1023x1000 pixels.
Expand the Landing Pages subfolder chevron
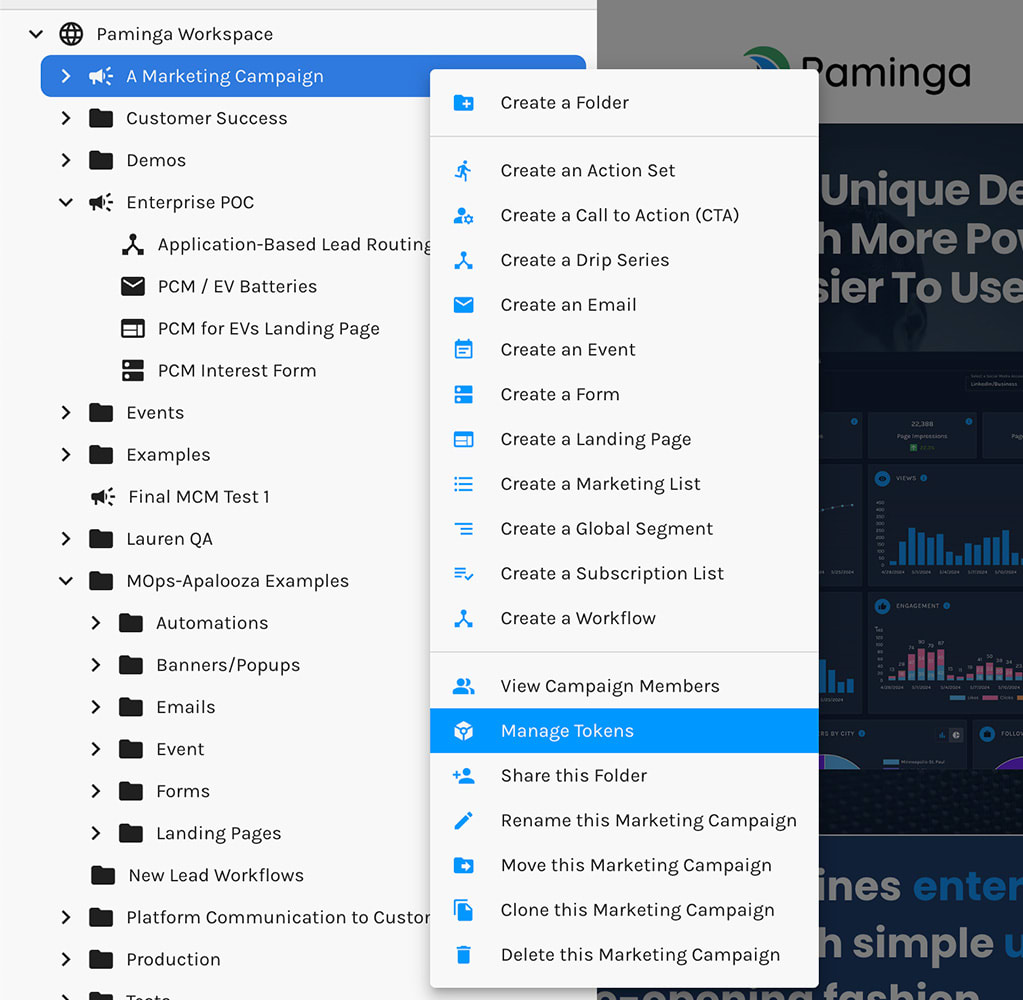[95, 834]
